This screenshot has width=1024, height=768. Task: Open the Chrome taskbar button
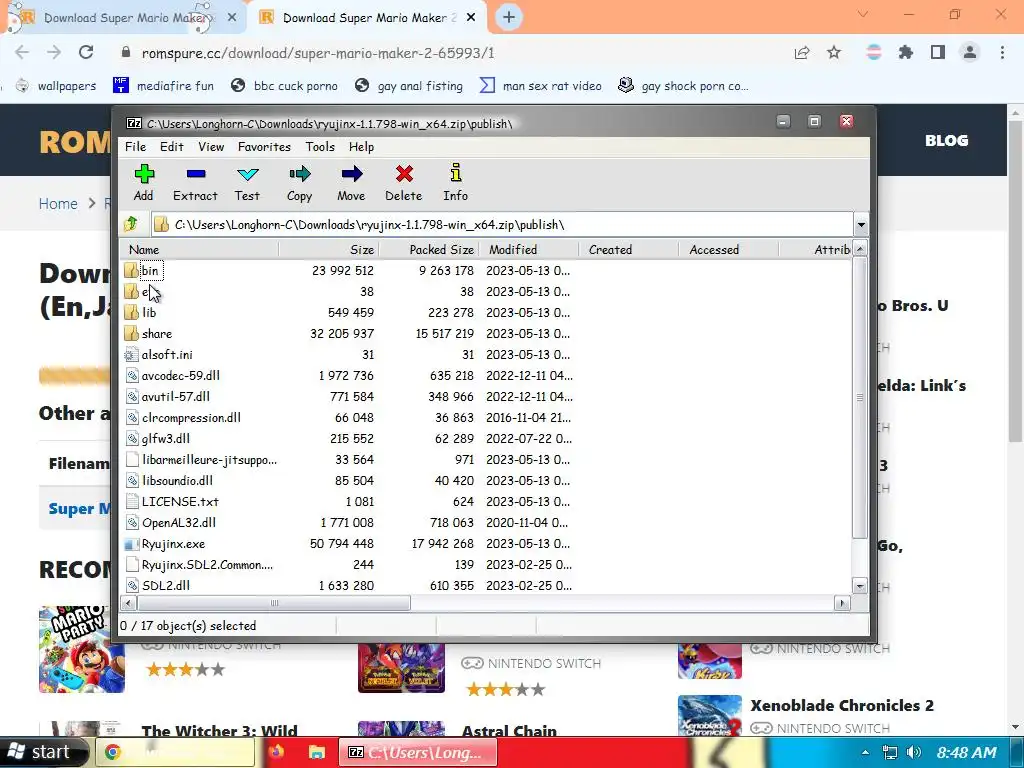pos(175,752)
